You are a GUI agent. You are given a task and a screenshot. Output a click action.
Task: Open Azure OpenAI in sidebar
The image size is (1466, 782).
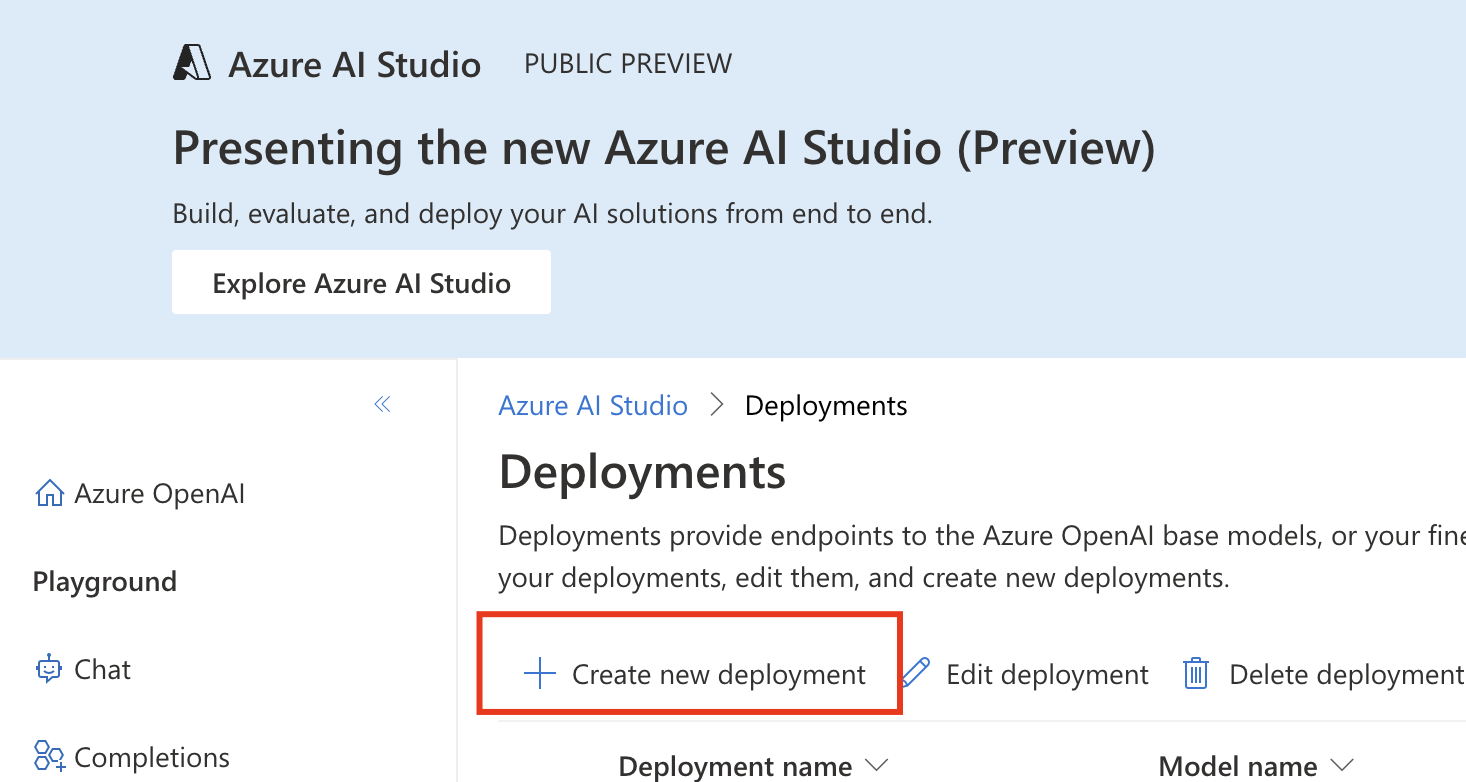point(140,493)
